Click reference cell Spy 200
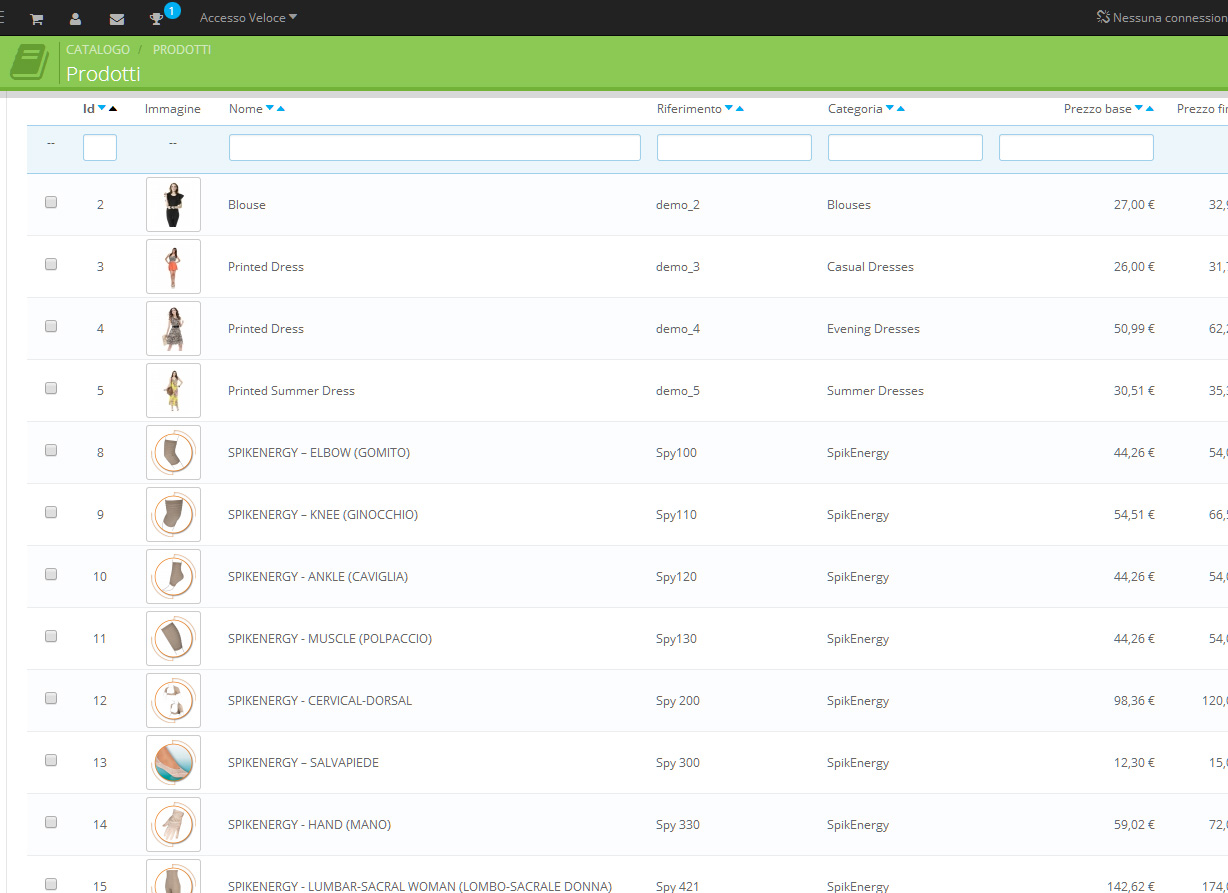The width and height of the screenshot is (1228, 893). (678, 700)
